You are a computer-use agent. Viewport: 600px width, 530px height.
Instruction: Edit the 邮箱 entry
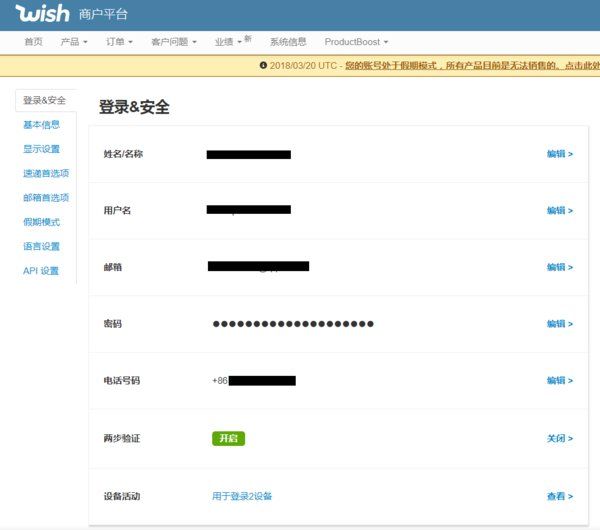point(559,267)
